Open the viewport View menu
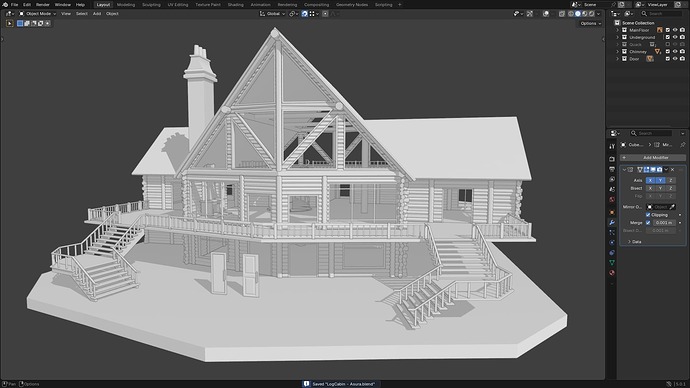Screen dimensions: 690x388 pyautogui.click(x=66, y=14)
